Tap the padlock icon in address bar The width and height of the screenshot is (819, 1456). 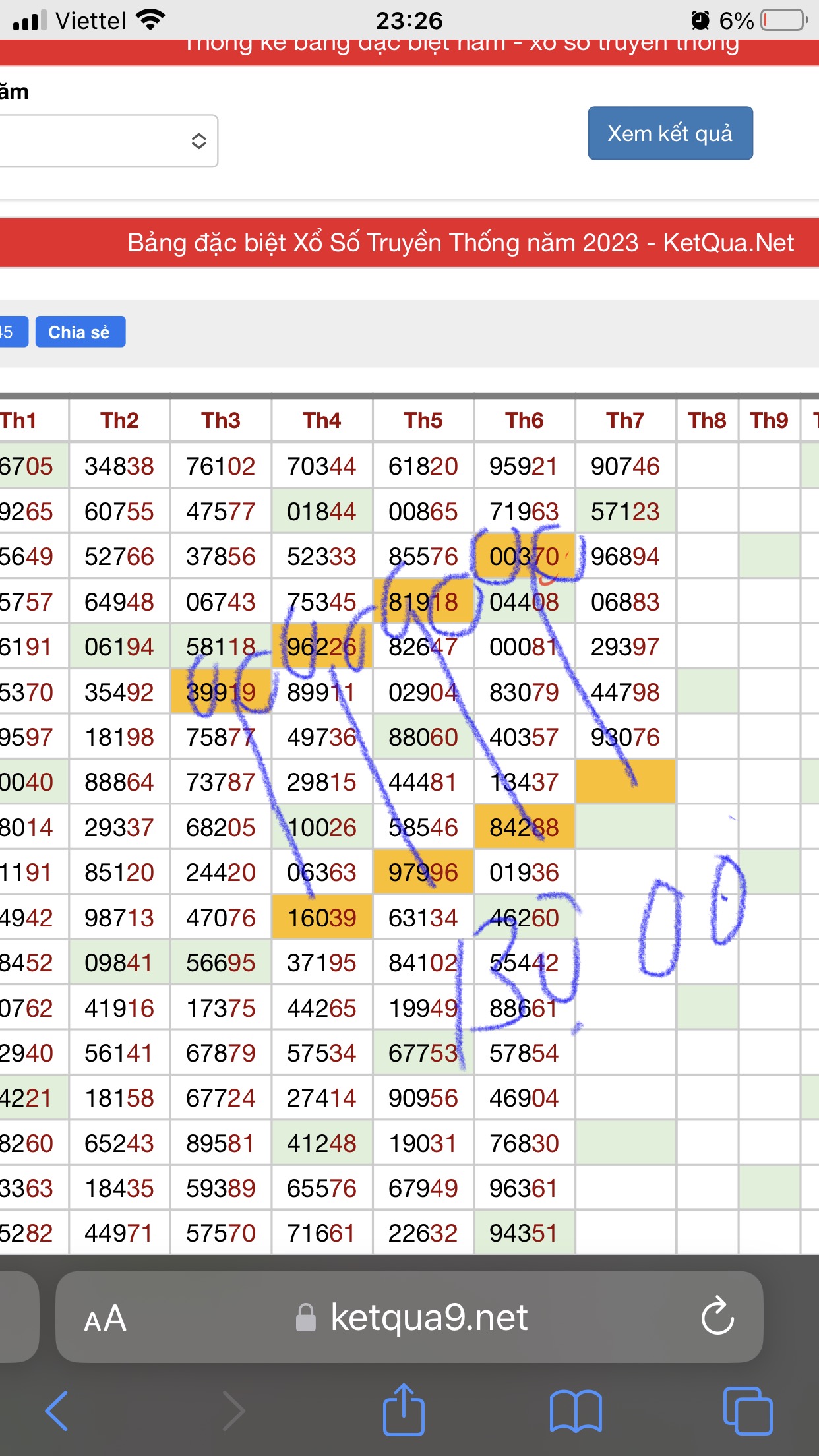tap(305, 1318)
